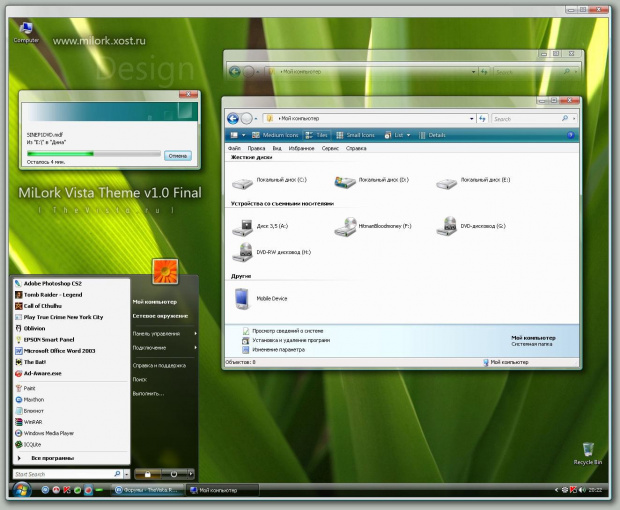Open DVD-RW drive (H:) icon
The image size is (620, 510).
(x=242, y=252)
